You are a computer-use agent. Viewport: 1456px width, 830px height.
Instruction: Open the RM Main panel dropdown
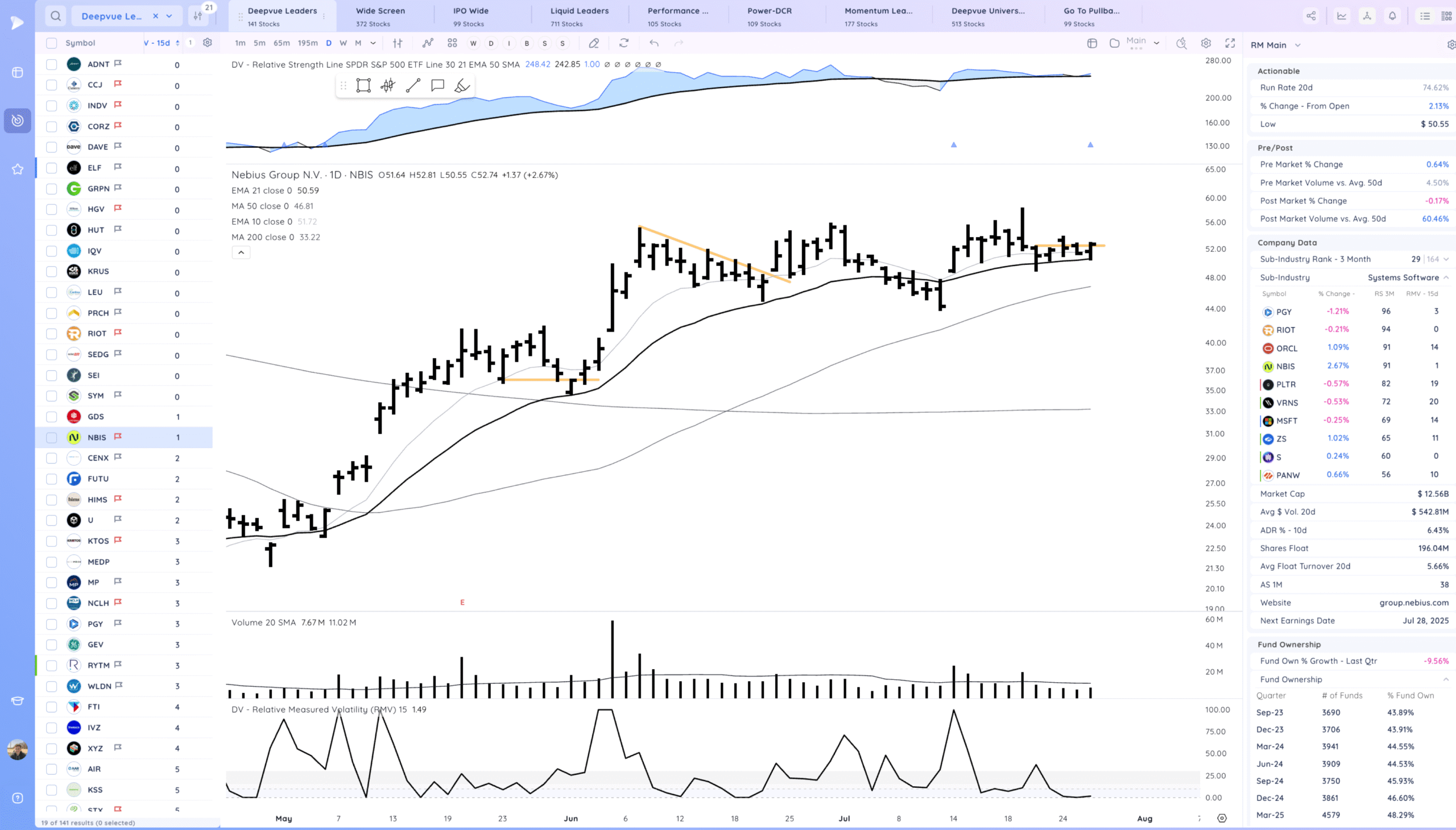tap(1297, 45)
